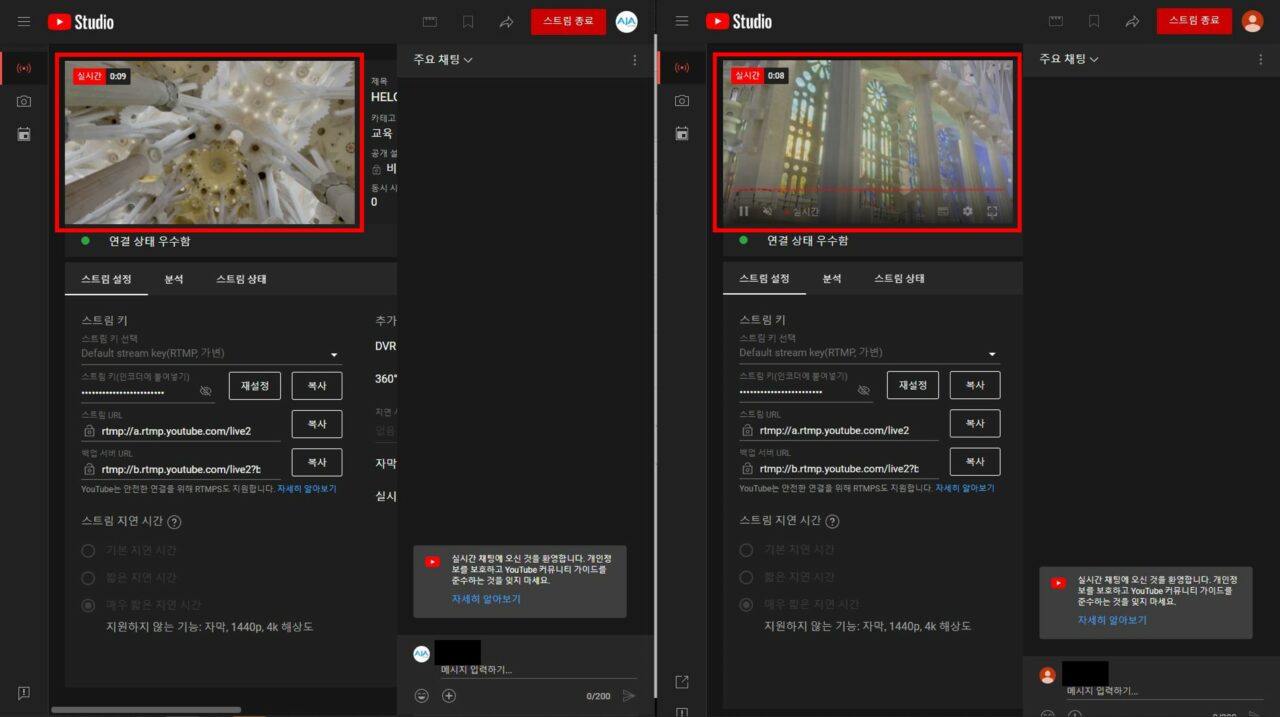Click the camera icon in left window sidebar
Image resolution: width=1280 pixels, height=717 pixels.
(x=24, y=101)
